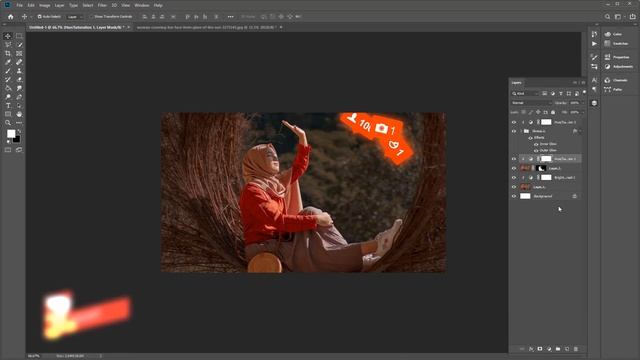This screenshot has height=360, width=640.
Task: Open the Edit Toolbar ellipsis
Action: (19, 123)
